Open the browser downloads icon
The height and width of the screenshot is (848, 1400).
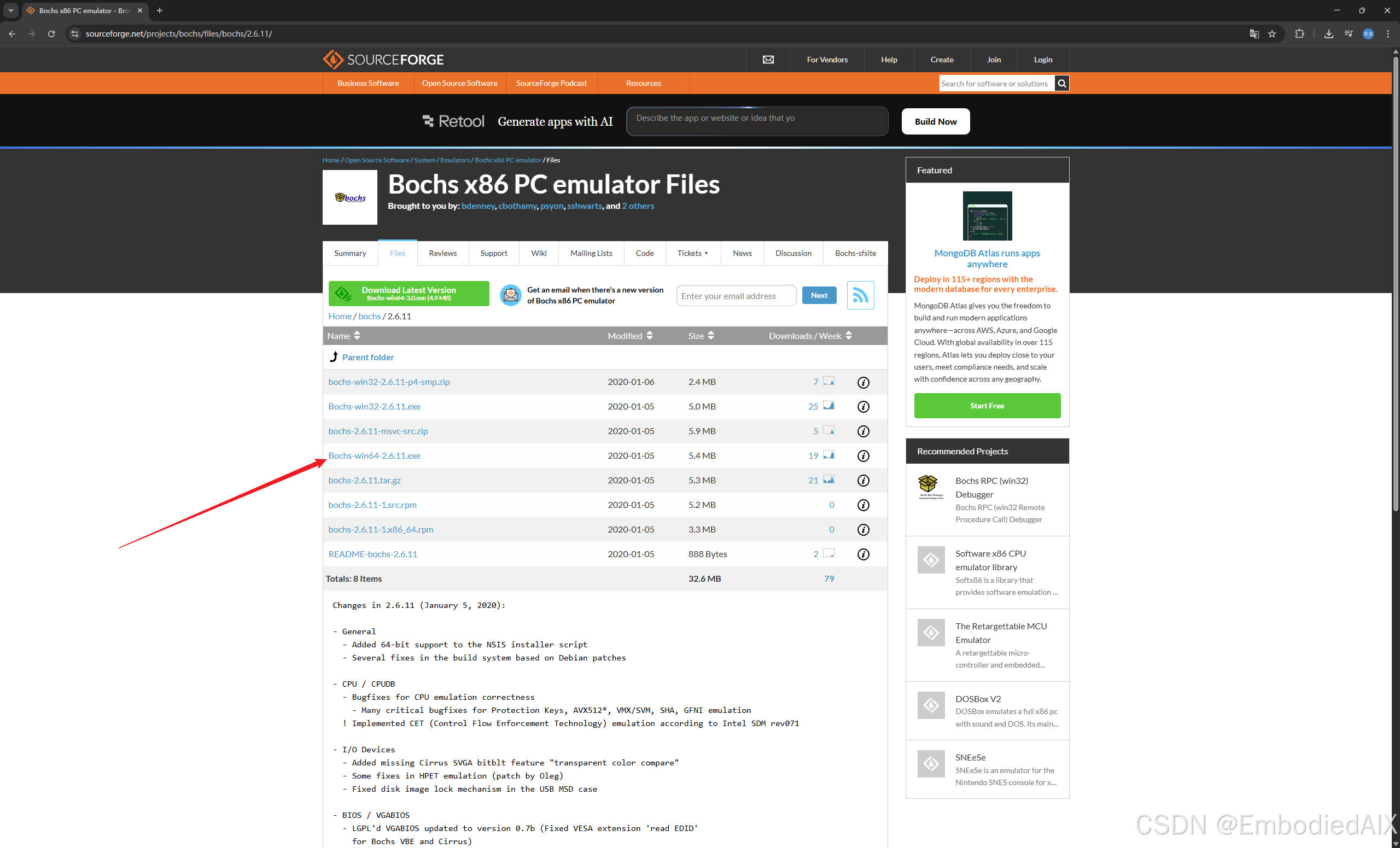[x=1328, y=33]
